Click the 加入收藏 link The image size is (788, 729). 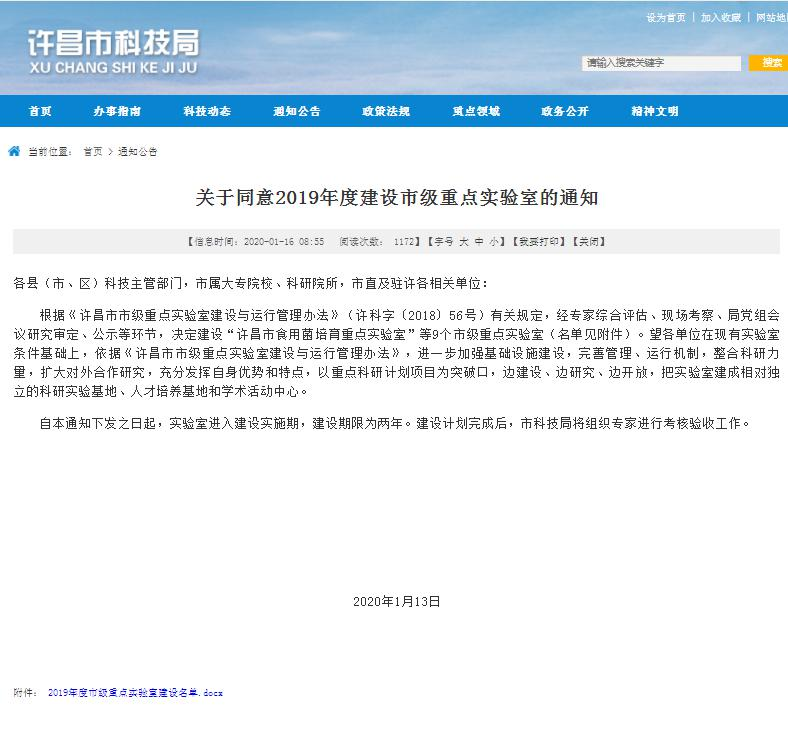721,18
